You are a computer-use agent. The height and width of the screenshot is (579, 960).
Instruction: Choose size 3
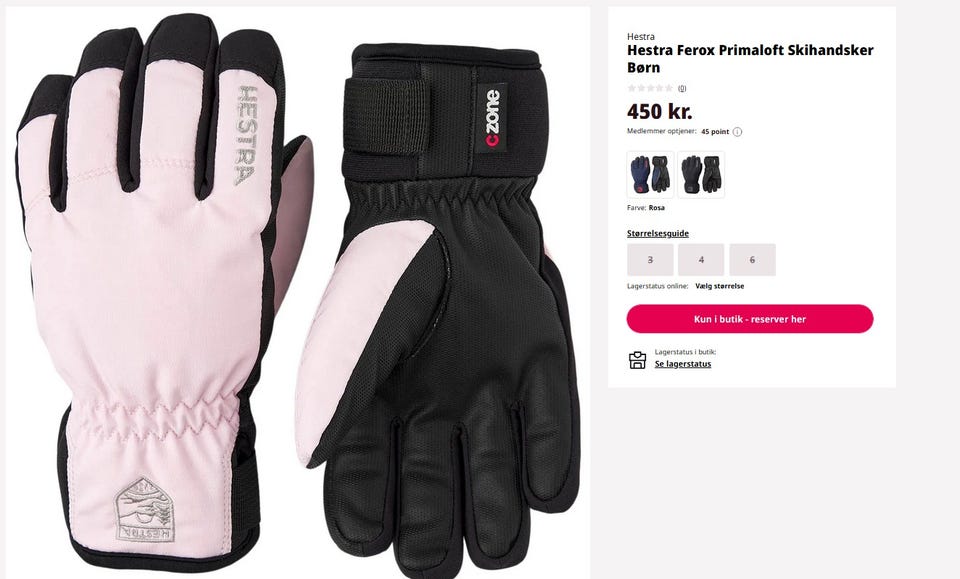650,260
